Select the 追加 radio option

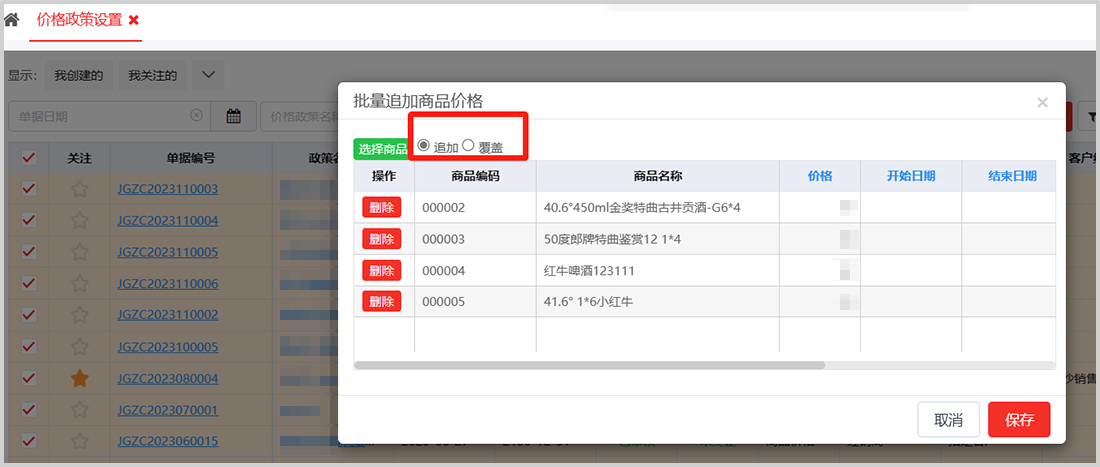[x=424, y=146]
